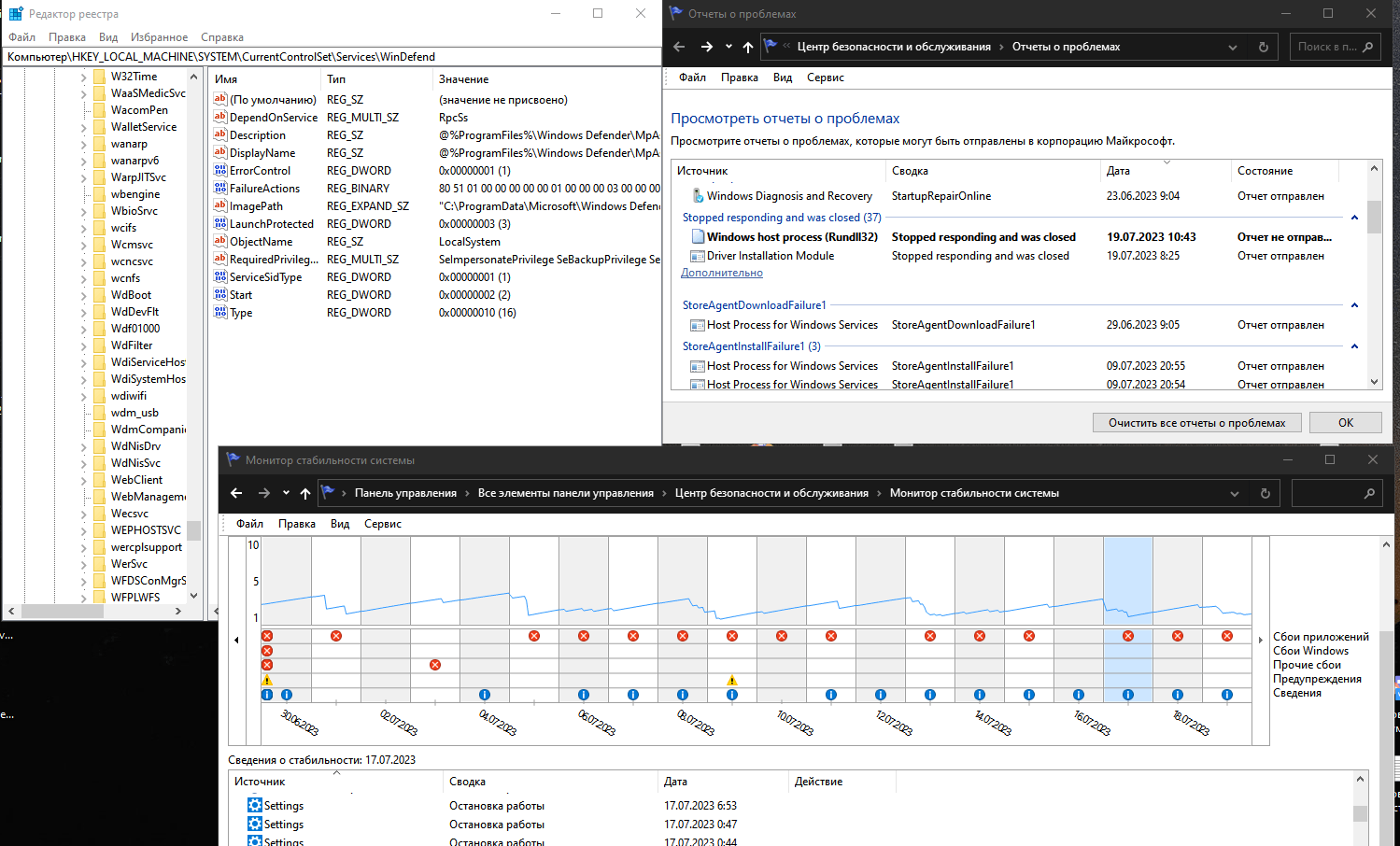Click the forward arrow in Problem Reports window
Image resolution: width=1400 pixels, height=846 pixels.
click(707, 47)
